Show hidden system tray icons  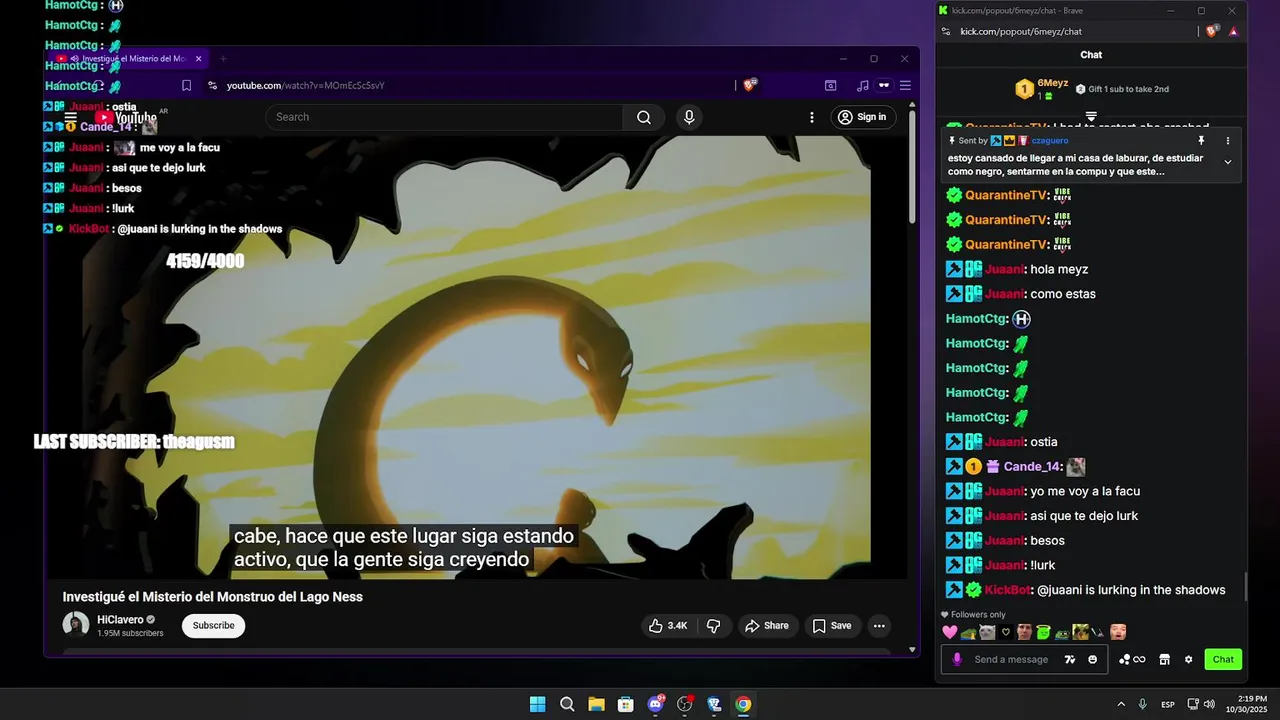1120,704
